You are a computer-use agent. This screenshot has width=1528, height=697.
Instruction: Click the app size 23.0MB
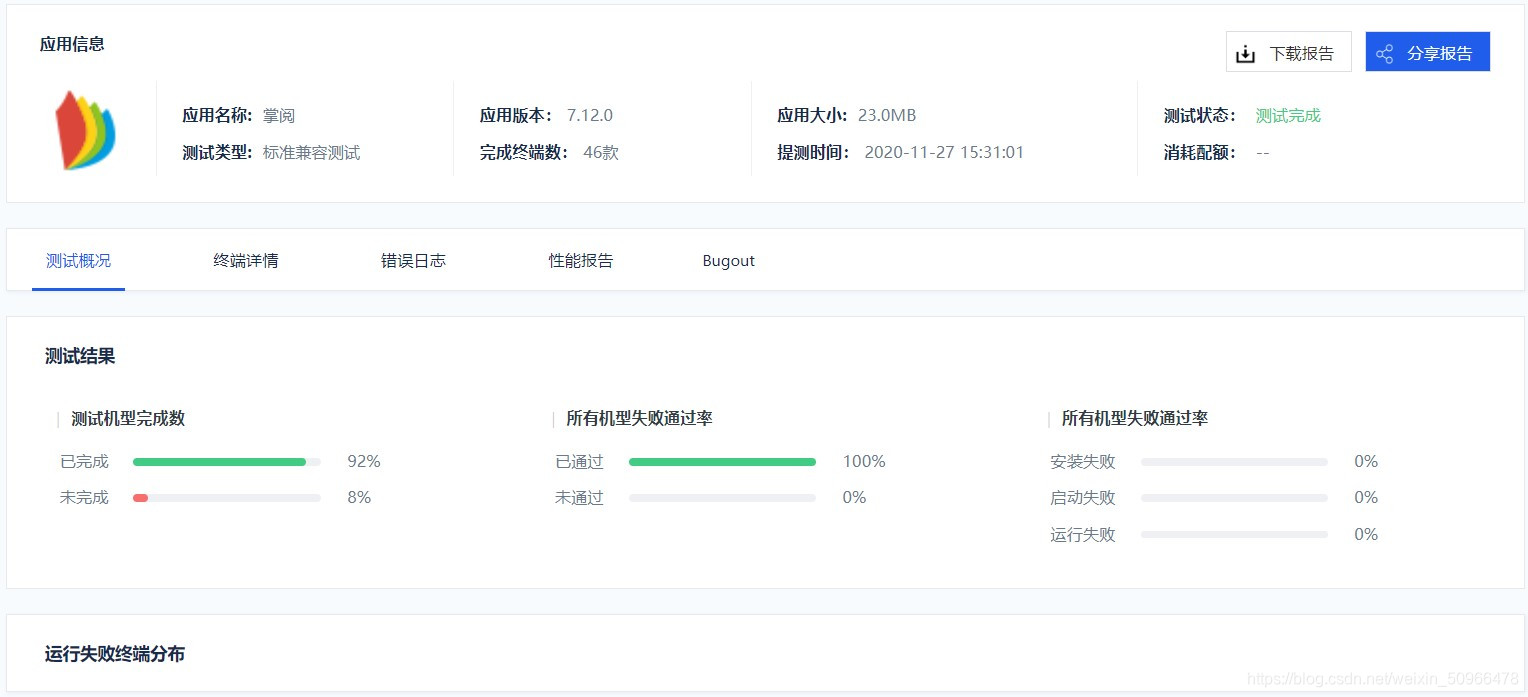click(x=887, y=116)
